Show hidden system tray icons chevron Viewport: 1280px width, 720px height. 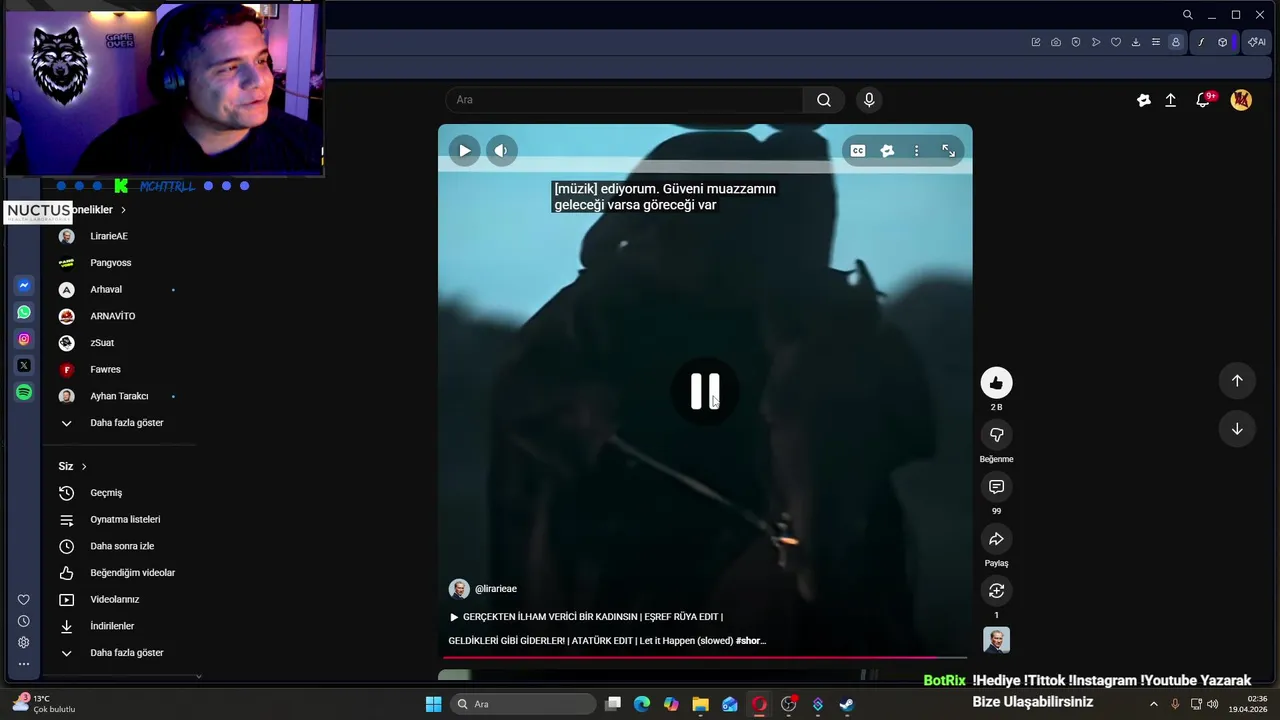(x=1154, y=704)
